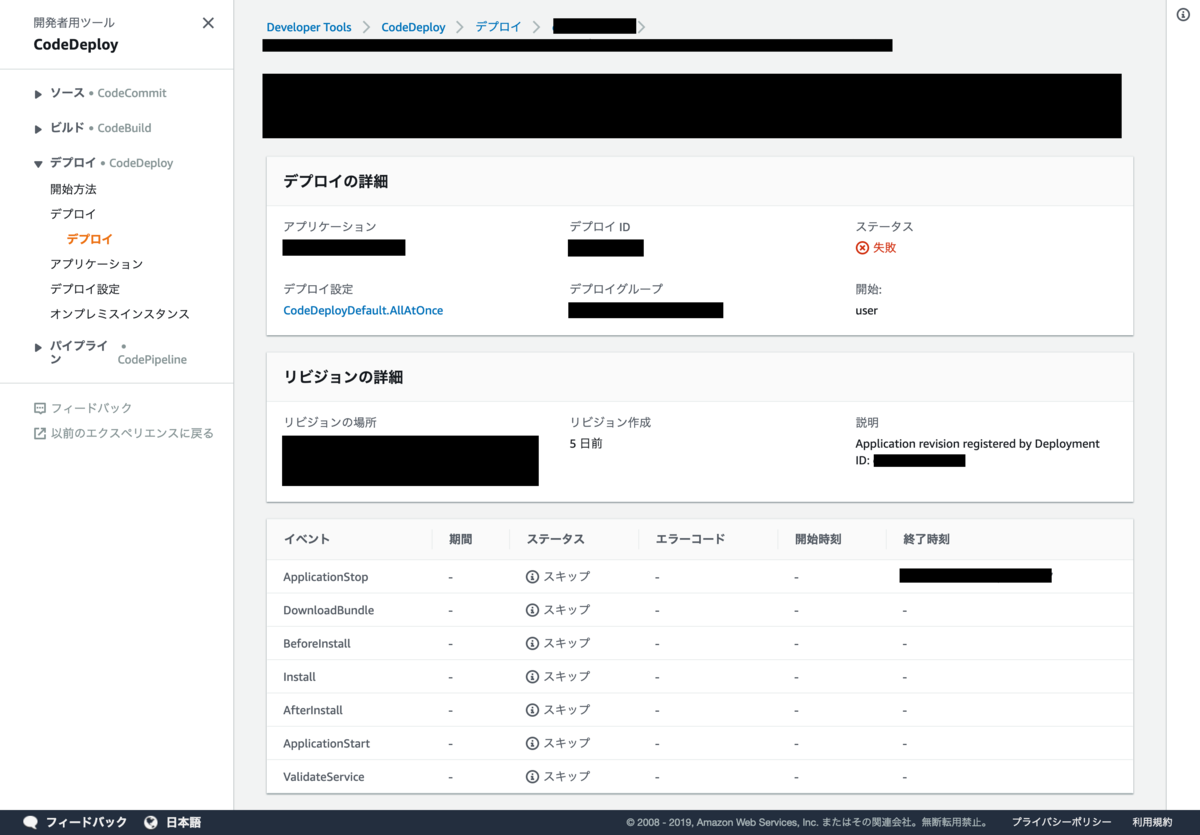Screen dimensions: 1200x835
Task: Click the 失敗 status text
Action: [885, 248]
